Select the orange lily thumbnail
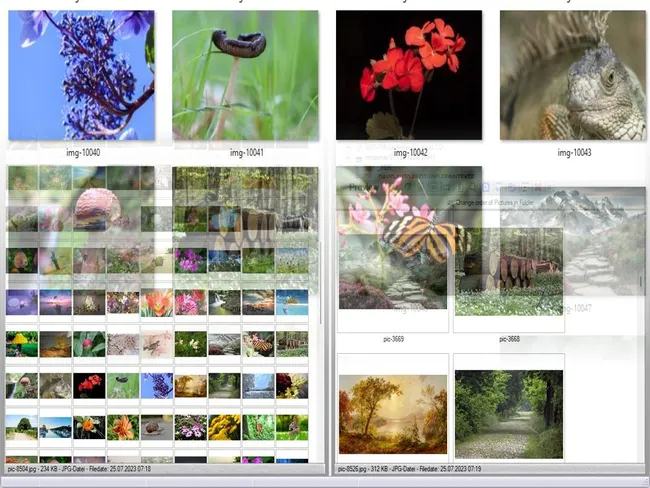 123,427
